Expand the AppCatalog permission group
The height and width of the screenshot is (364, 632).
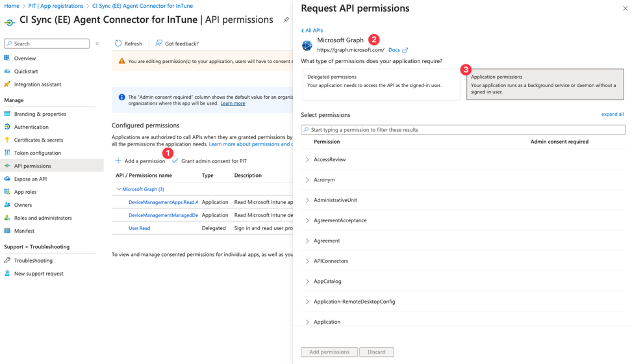[307, 281]
